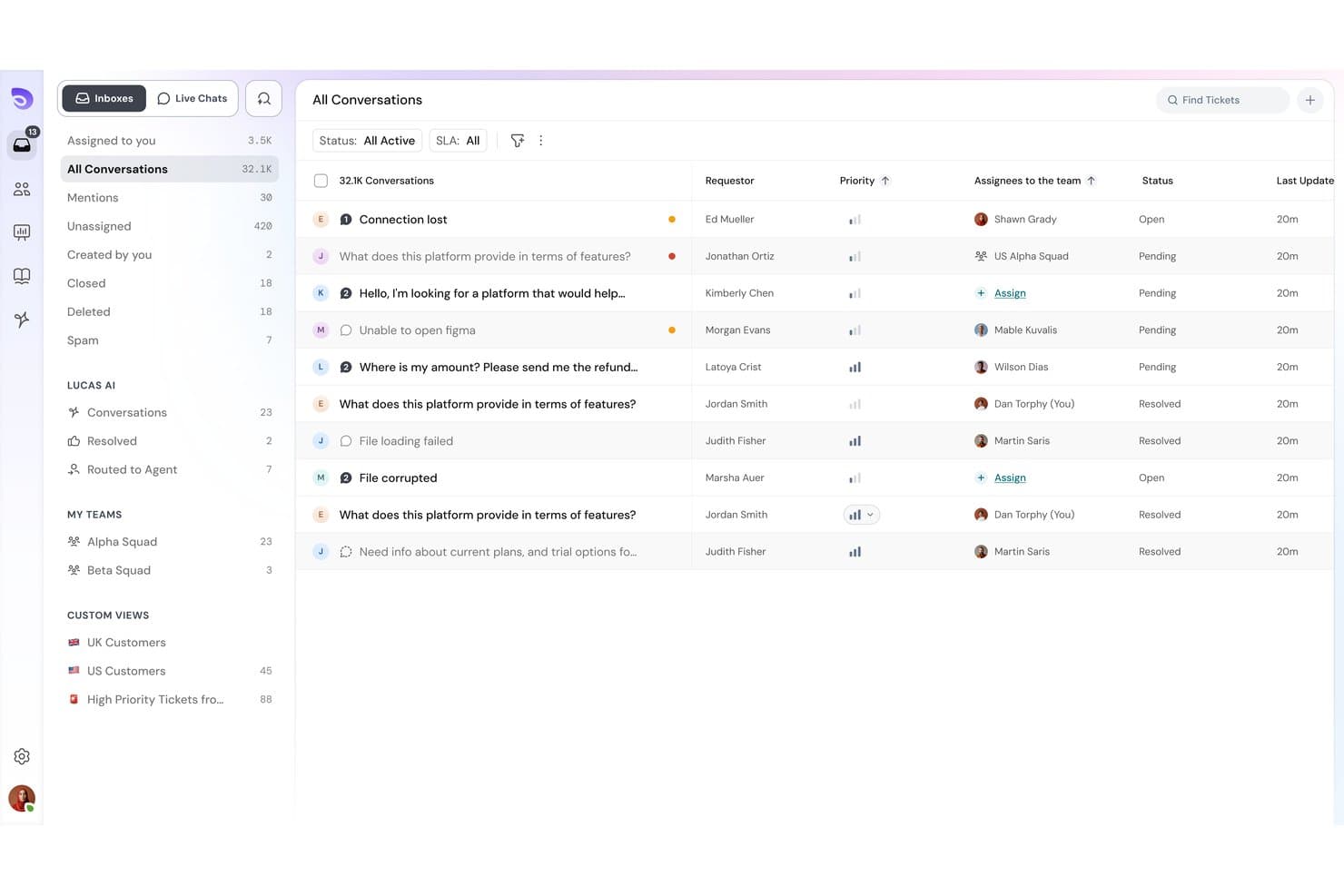Open the SLA All filter dropdown
Screen dimensions: 1344x896
[458, 141]
